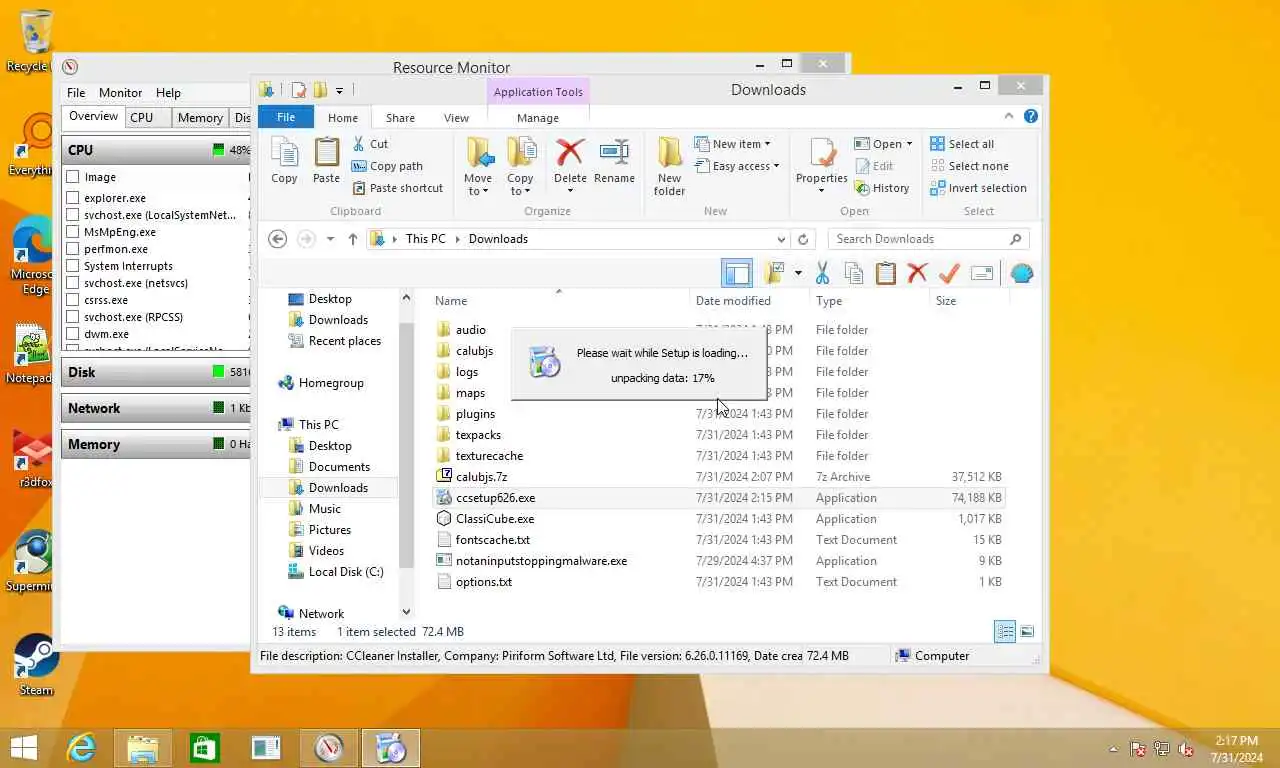Check dwm.exe process checkbox
The height and width of the screenshot is (768, 1280).
(73, 334)
